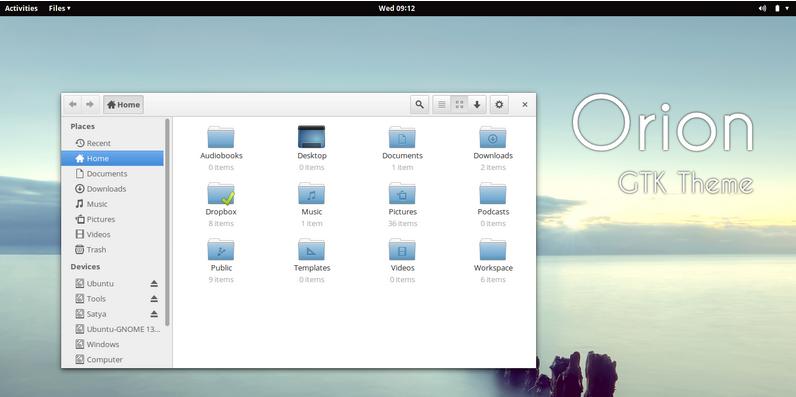
Task: Click the Activities button in top bar
Action: click(21, 8)
